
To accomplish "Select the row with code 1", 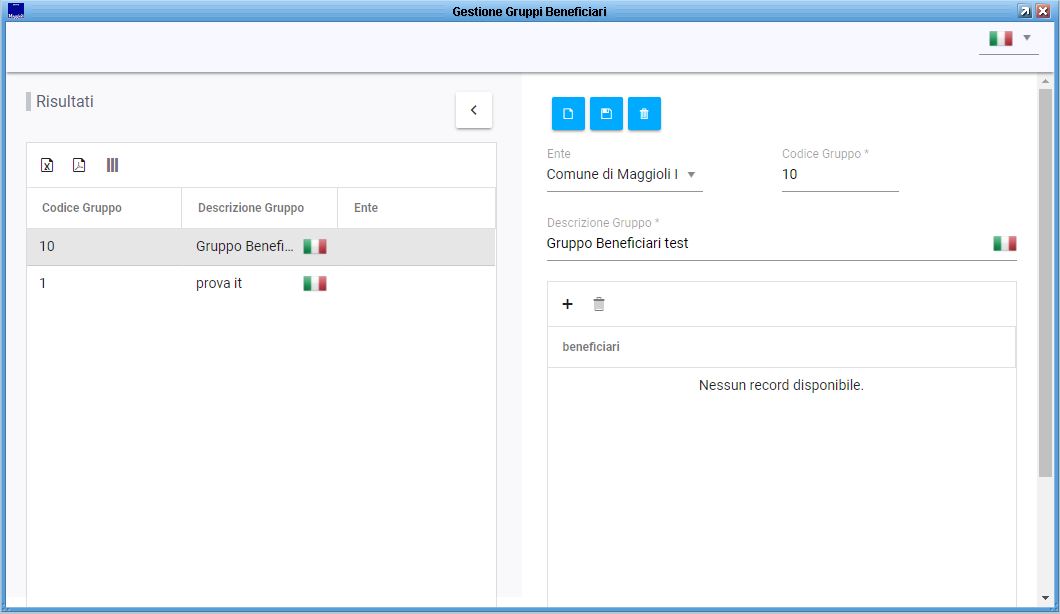I will [x=100, y=283].
